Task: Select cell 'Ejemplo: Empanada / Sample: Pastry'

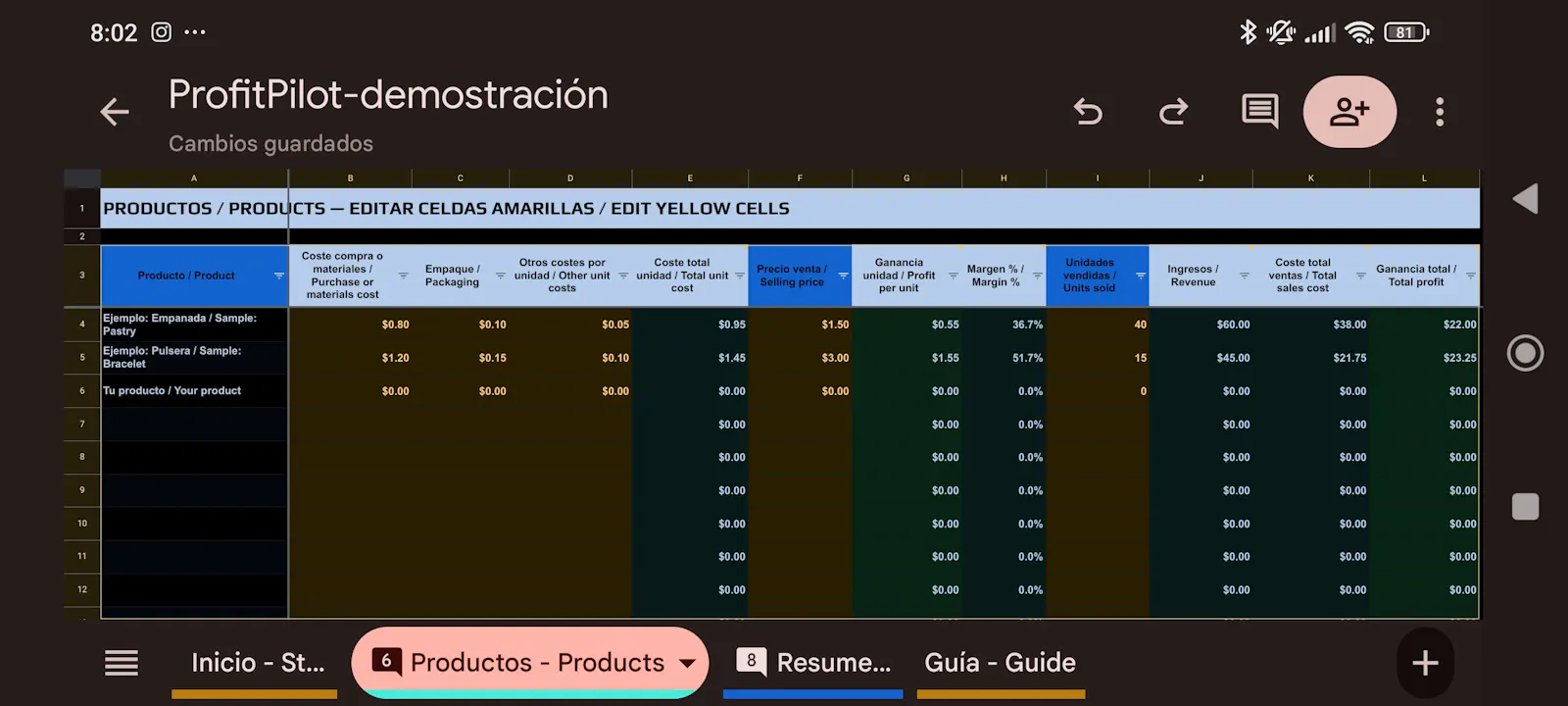Action: point(194,325)
